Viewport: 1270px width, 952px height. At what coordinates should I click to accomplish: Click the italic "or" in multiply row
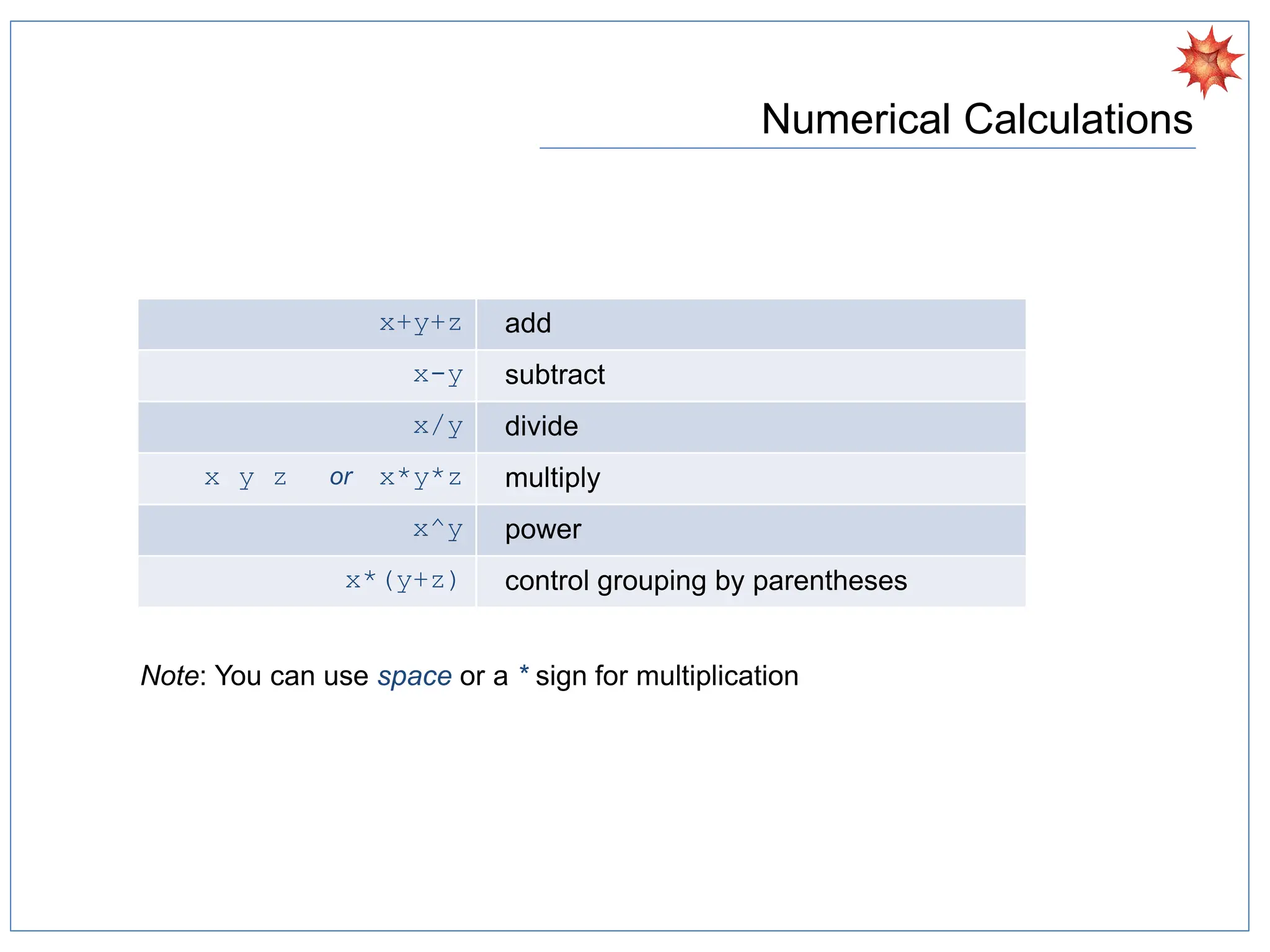(x=341, y=477)
